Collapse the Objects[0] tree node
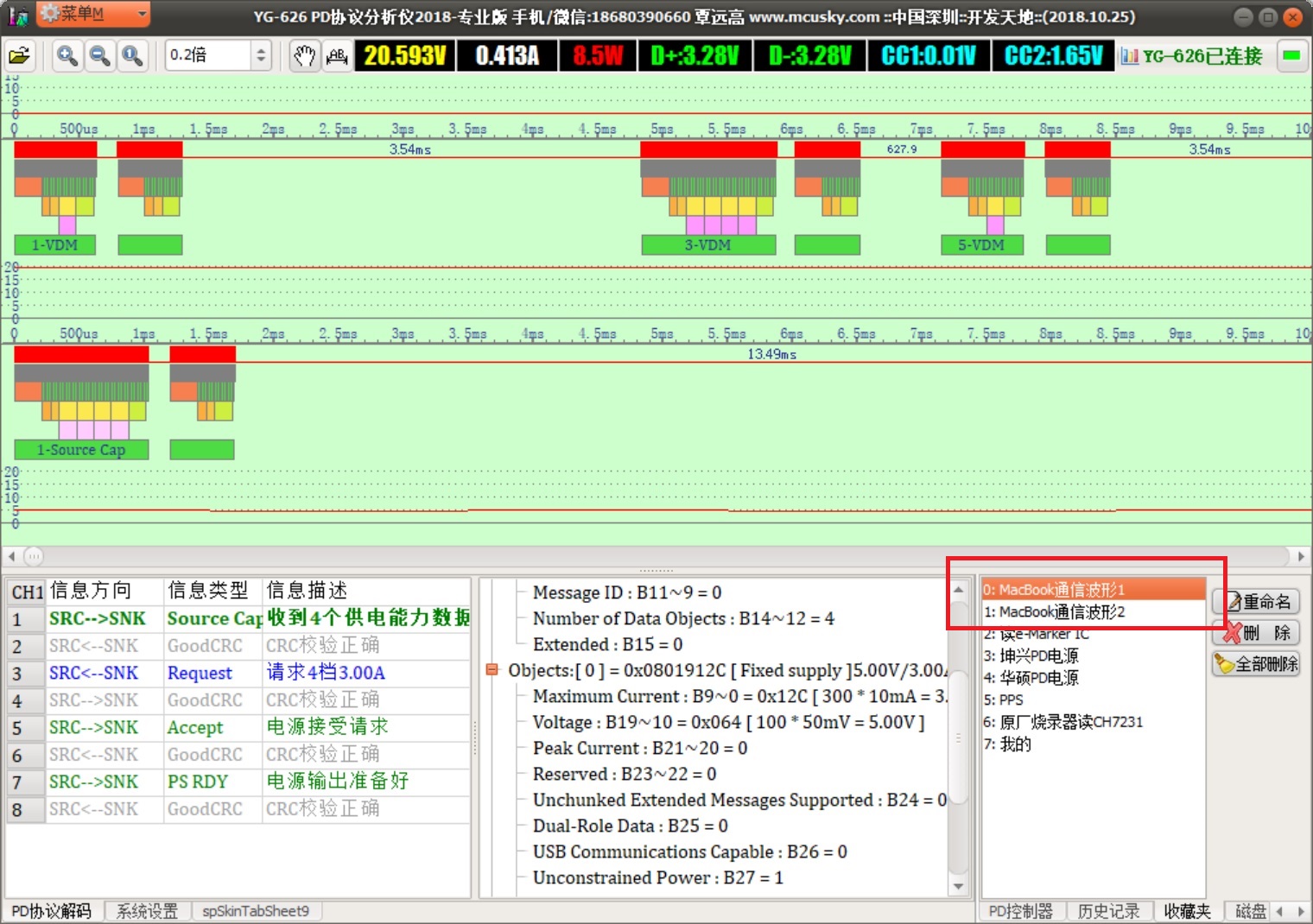Image resolution: width=1313 pixels, height=924 pixels. pyautogui.click(x=492, y=670)
